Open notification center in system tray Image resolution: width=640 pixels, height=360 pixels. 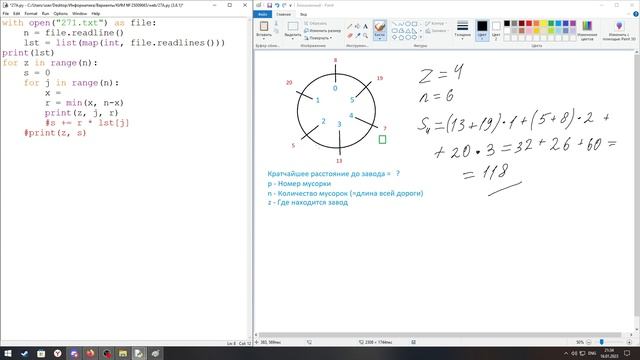click(628, 353)
